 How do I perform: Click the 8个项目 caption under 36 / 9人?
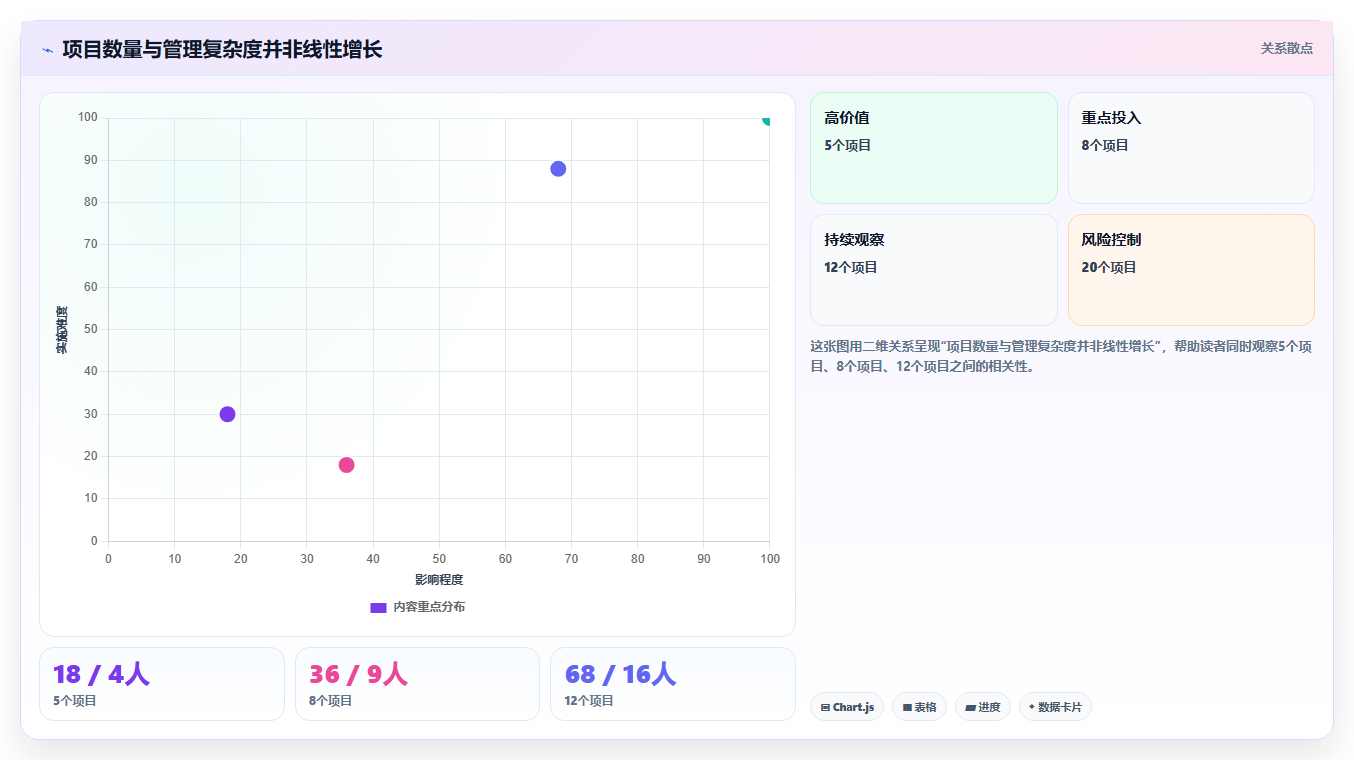(x=331, y=701)
